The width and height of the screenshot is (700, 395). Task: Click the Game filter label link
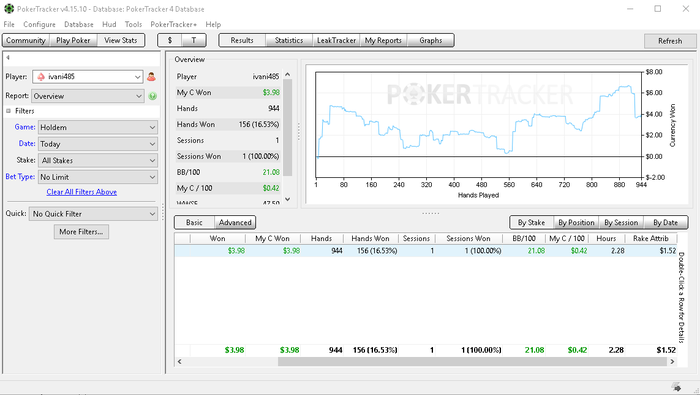(25, 127)
